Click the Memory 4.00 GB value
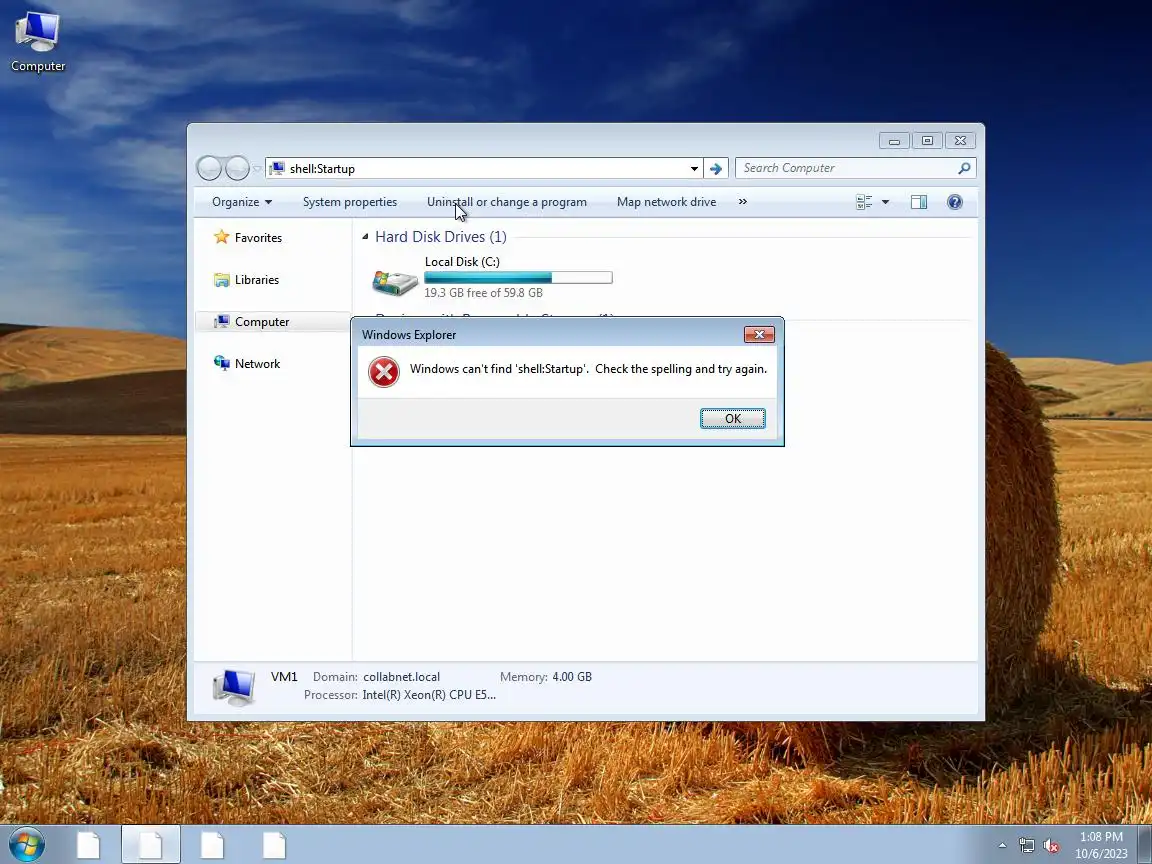1152x864 pixels. coord(572,677)
